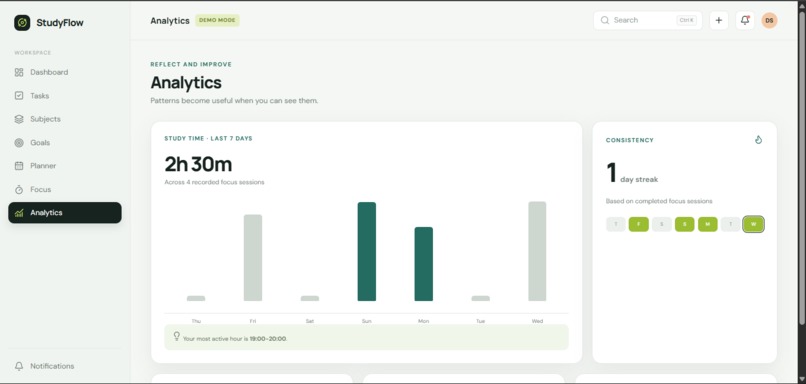Click the vertical page scrollbar
Viewport: 806px width, 384px height.
[802, 170]
